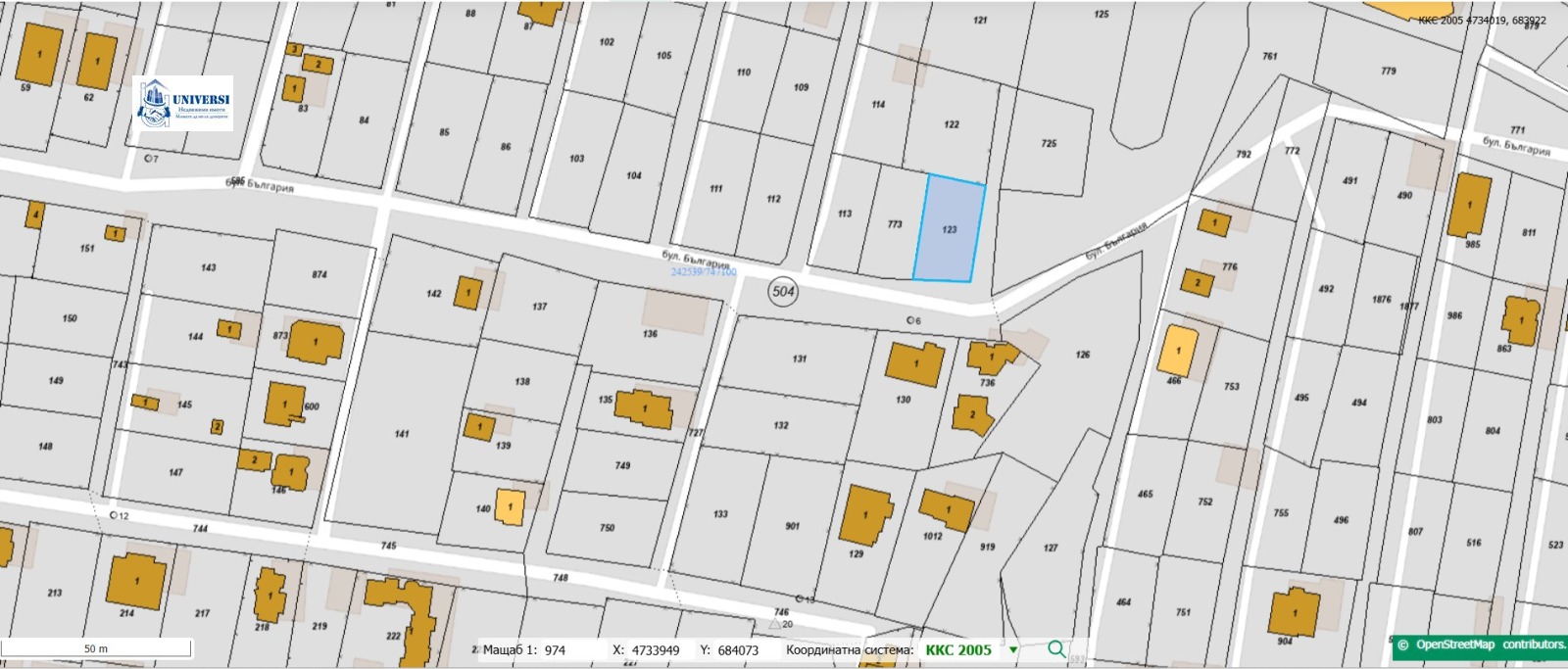
Task: Select the highlighted blue parcel 123
Action: click(949, 228)
